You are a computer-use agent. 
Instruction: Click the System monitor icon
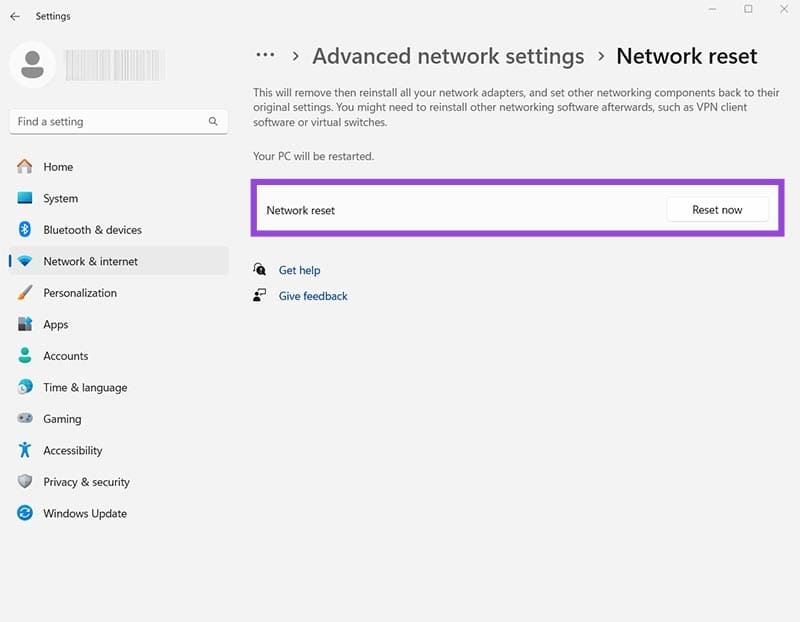click(x=24, y=198)
